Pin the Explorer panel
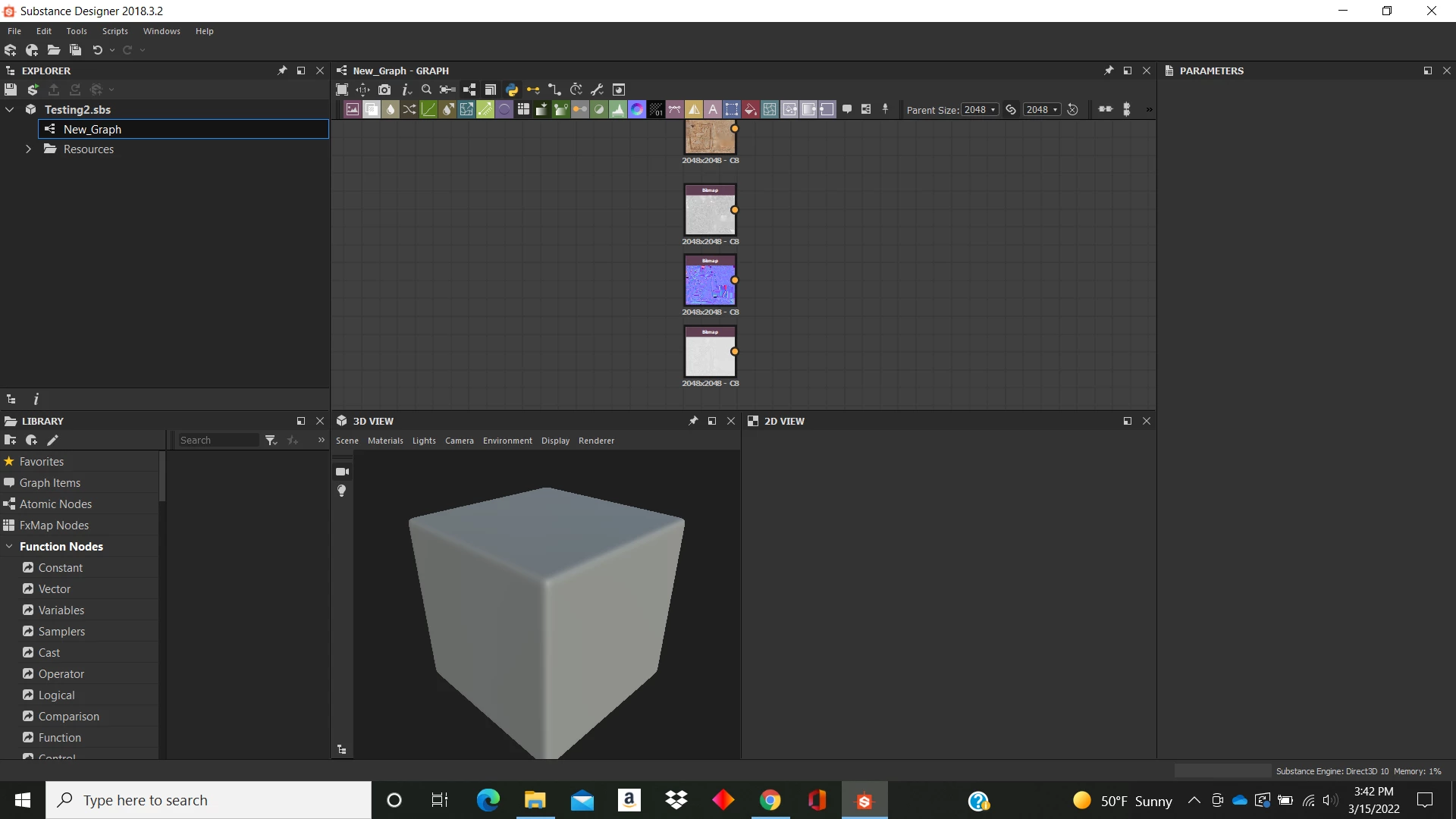 (x=282, y=71)
